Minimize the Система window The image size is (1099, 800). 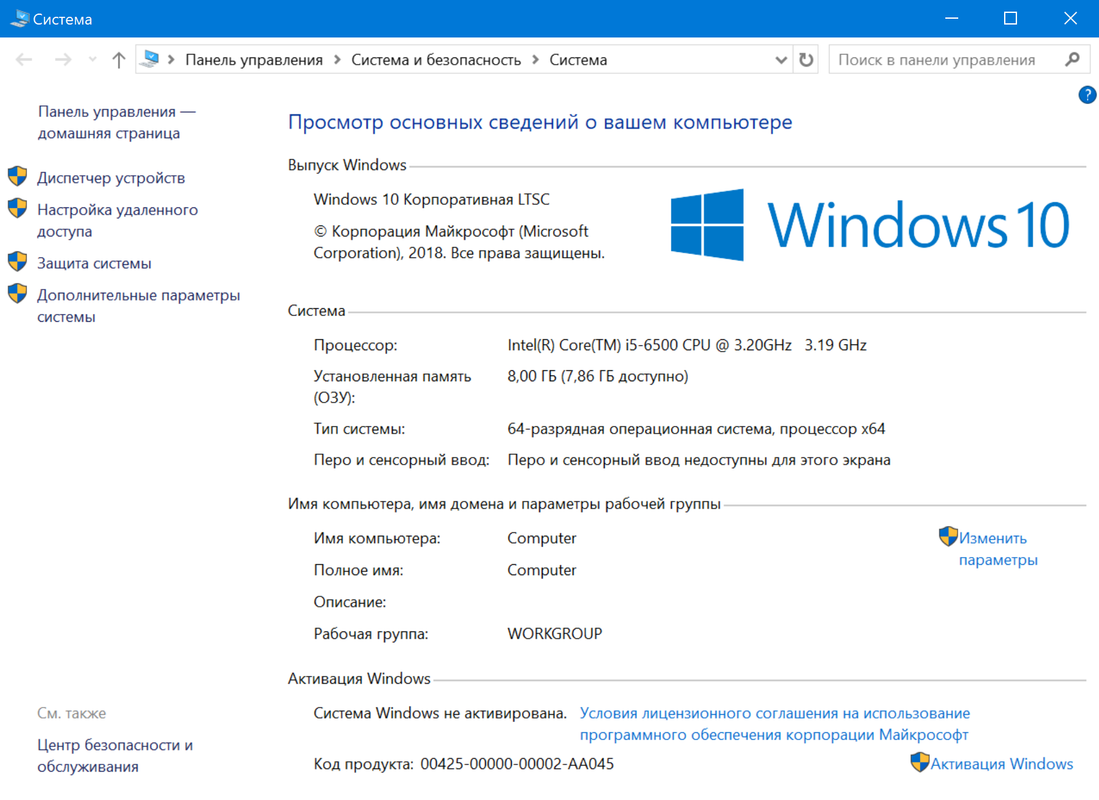951,18
